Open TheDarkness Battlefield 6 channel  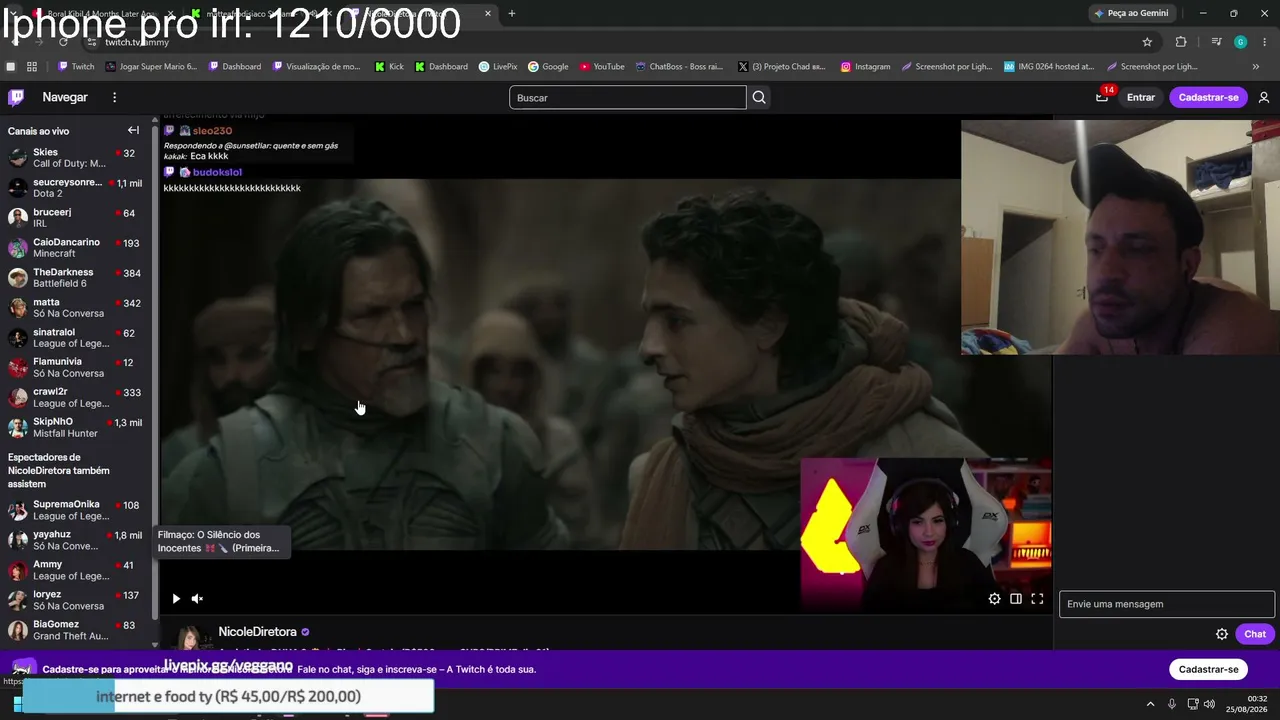pos(75,278)
